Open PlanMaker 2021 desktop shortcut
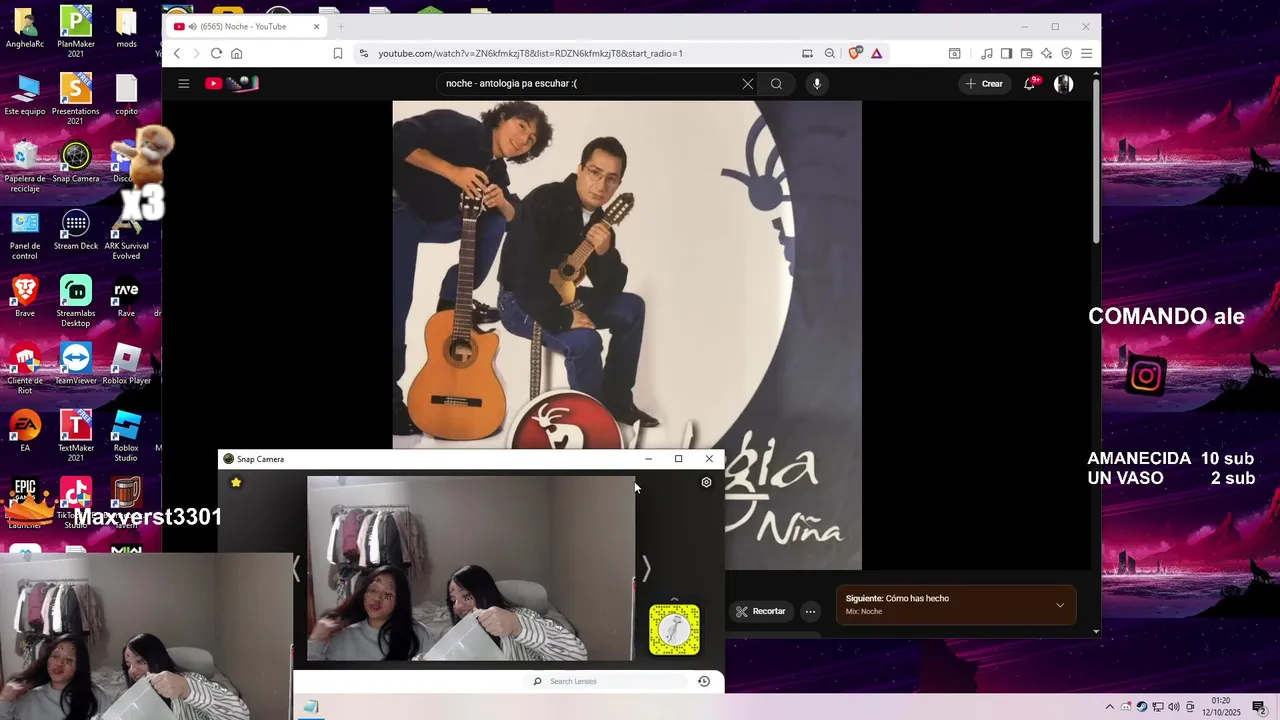Viewport: 1280px width, 720px height. pyautogui.click(x=76, y=32)
